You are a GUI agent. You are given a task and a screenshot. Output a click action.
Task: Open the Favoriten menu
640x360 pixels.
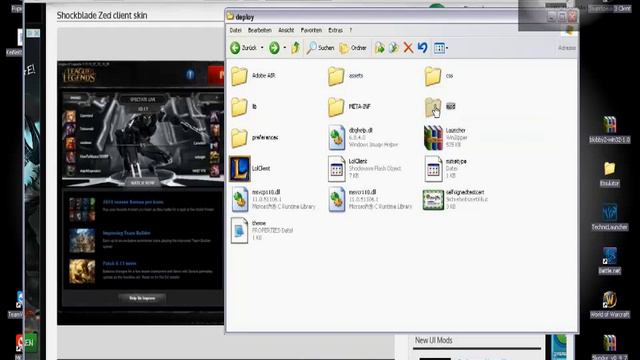(311, 30)
